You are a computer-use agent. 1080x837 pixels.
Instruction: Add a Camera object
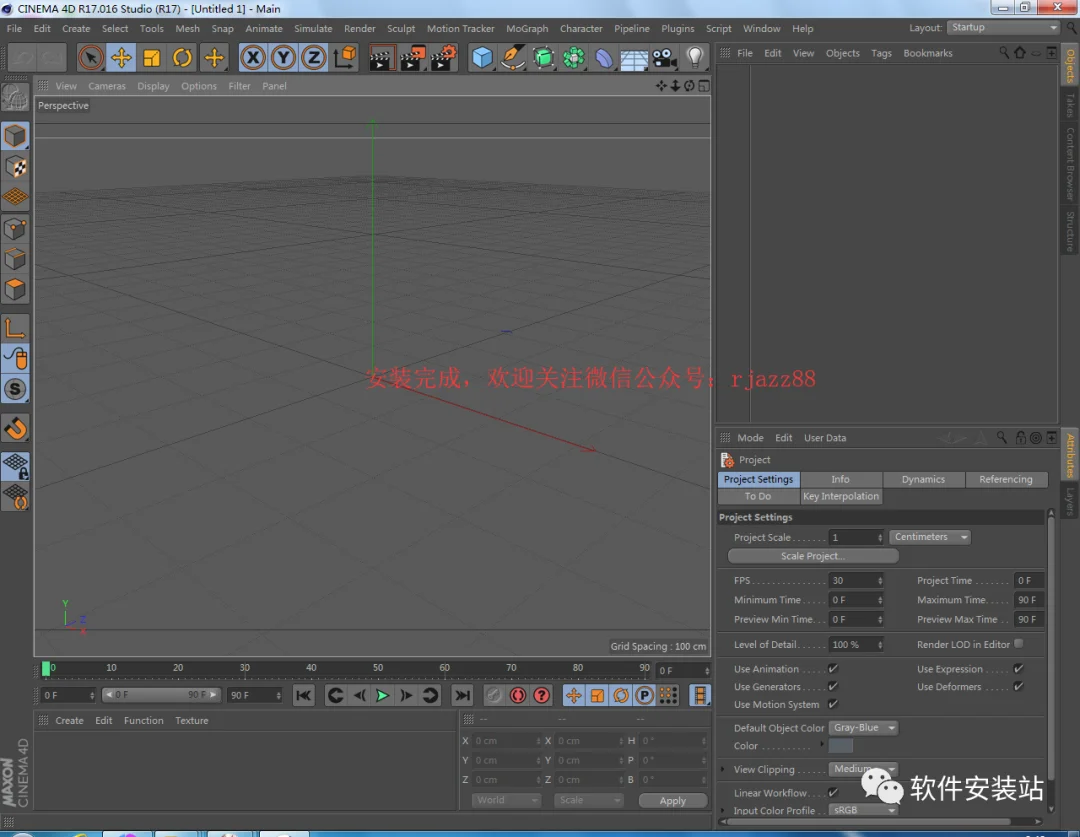pos(665,58)
